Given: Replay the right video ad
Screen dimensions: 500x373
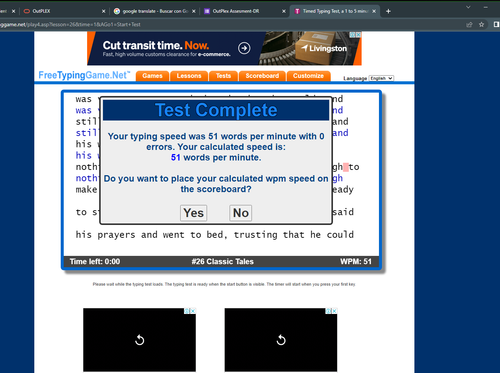Looking at the screenshot, I should (x=281, y=340).
